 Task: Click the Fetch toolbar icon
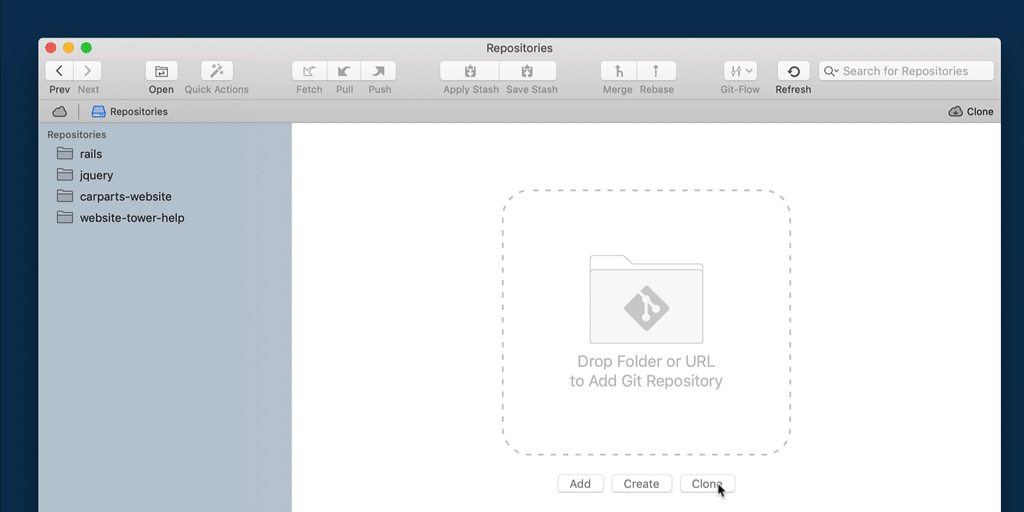tap(309, 71)
